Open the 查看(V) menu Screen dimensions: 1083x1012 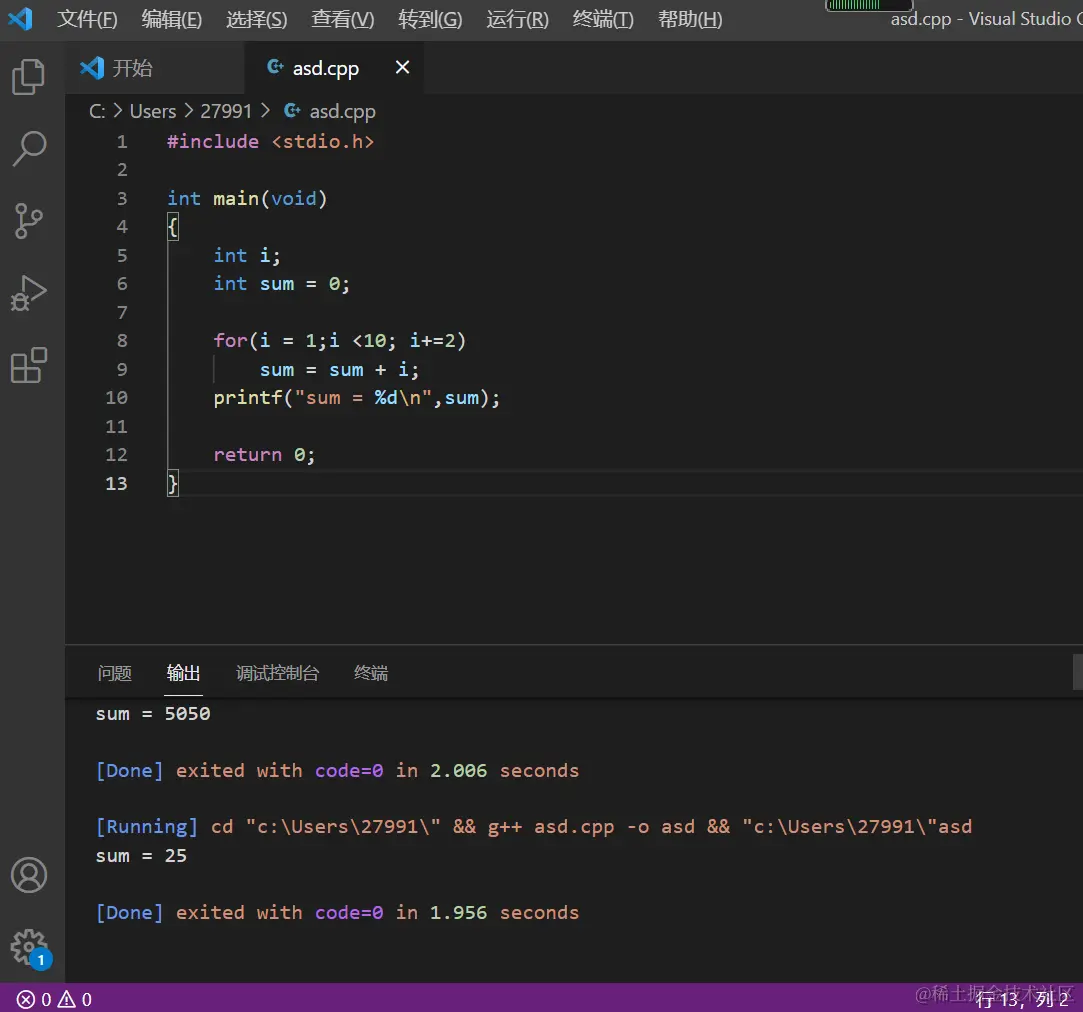[x=343, y=19]
